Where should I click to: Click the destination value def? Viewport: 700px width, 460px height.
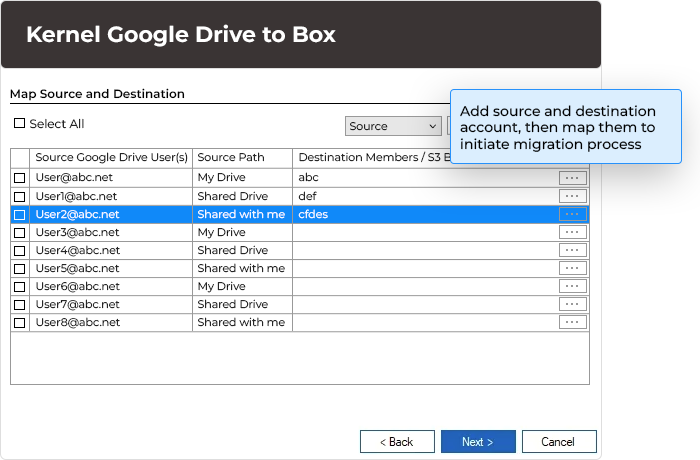click(x=308, y=196)
